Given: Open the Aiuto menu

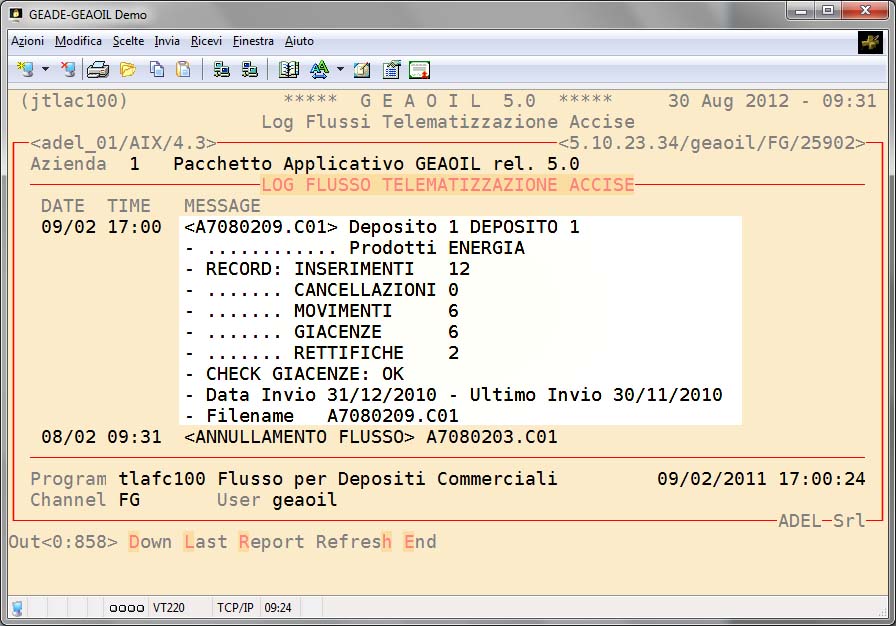Looking at the screenshot, I should click(299, 41).
